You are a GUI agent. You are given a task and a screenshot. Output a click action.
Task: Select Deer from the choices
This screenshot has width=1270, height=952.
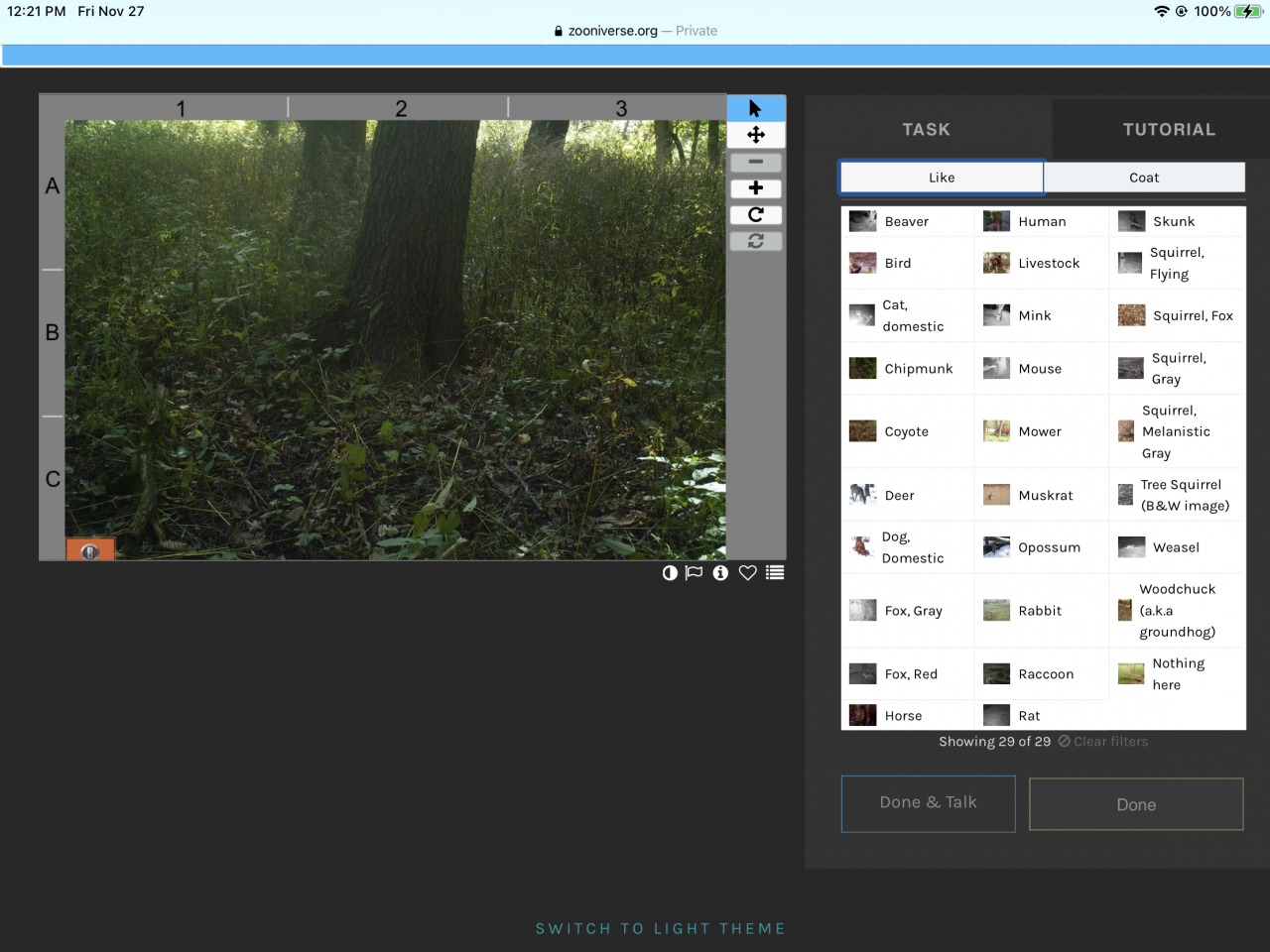[x=908, y=495]
